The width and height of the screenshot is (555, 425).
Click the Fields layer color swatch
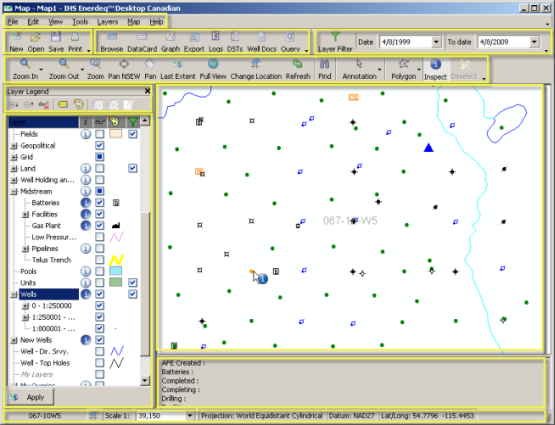point(116,134)
